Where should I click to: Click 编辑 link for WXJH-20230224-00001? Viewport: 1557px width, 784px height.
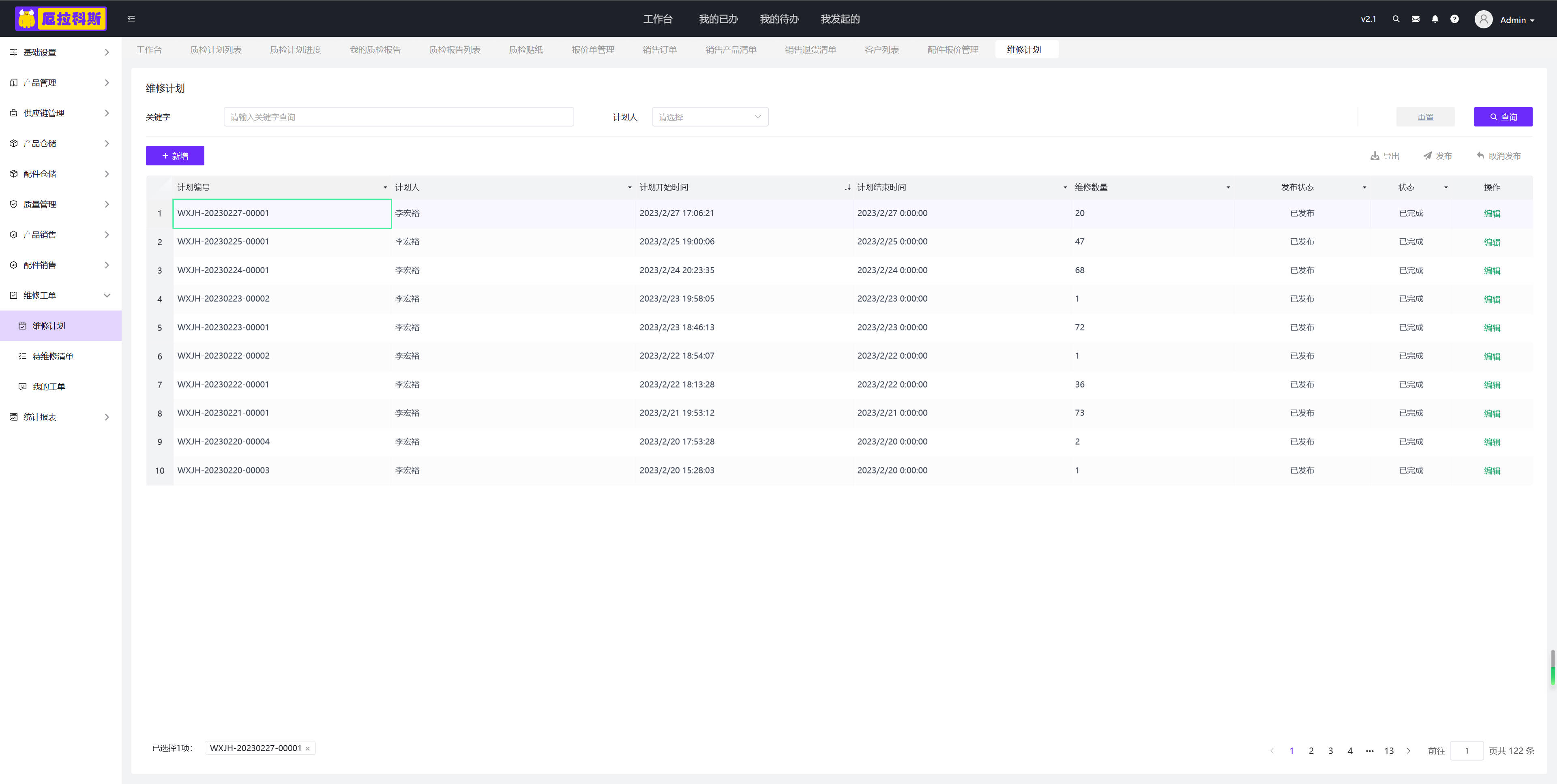click(x=1492, y=271)
